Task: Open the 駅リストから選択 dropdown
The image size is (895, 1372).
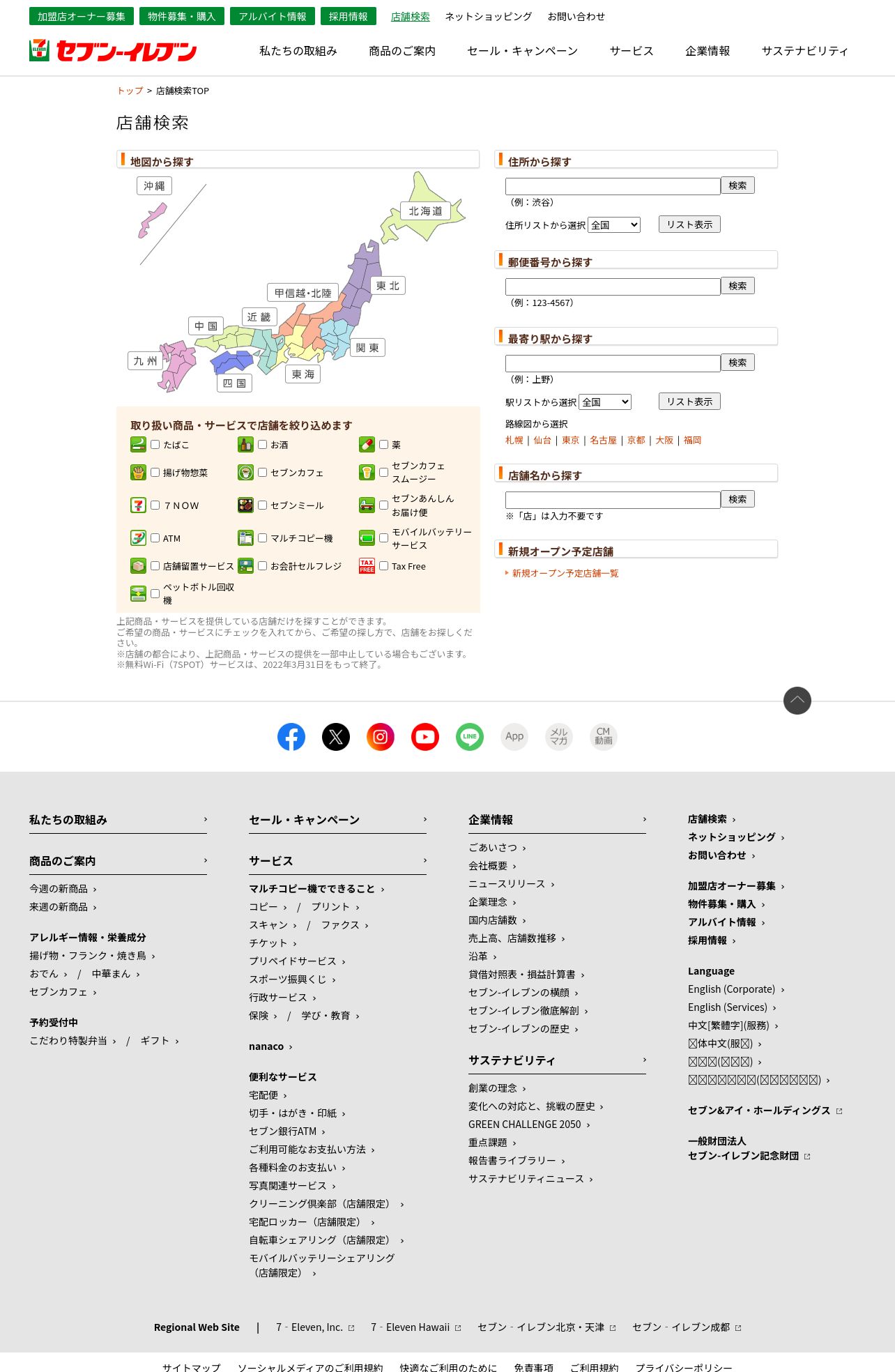Action: coord(605,402)
